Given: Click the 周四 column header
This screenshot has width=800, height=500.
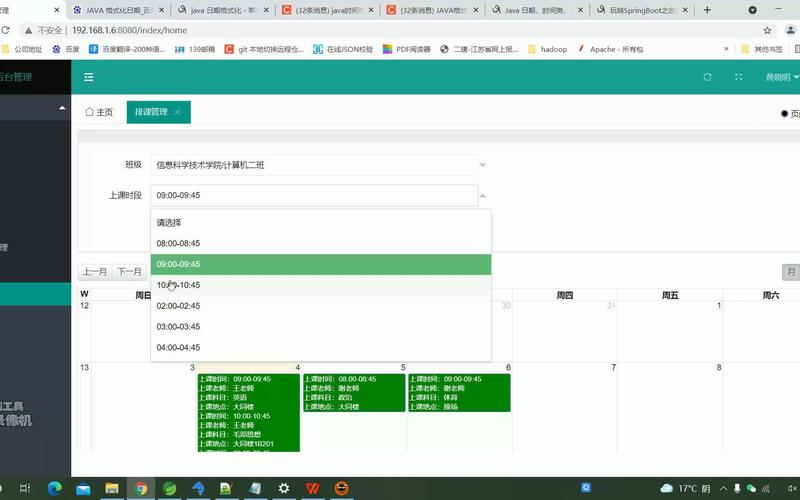Looking at the screenshot, I should (565, 295).
